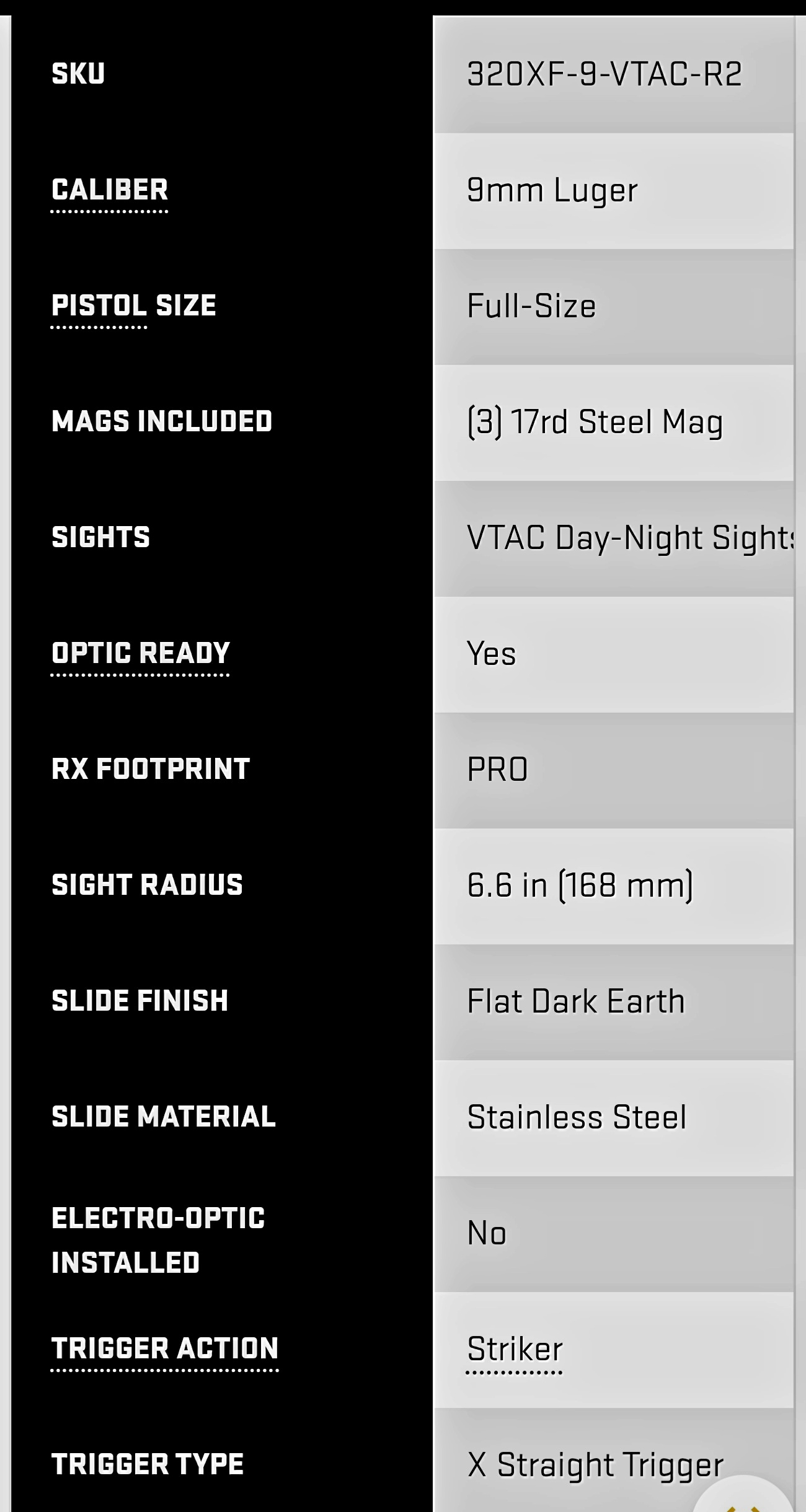Click the 9mm Luger caliber value
This screenshot has height=1512, width=806.
pos(552,190)
